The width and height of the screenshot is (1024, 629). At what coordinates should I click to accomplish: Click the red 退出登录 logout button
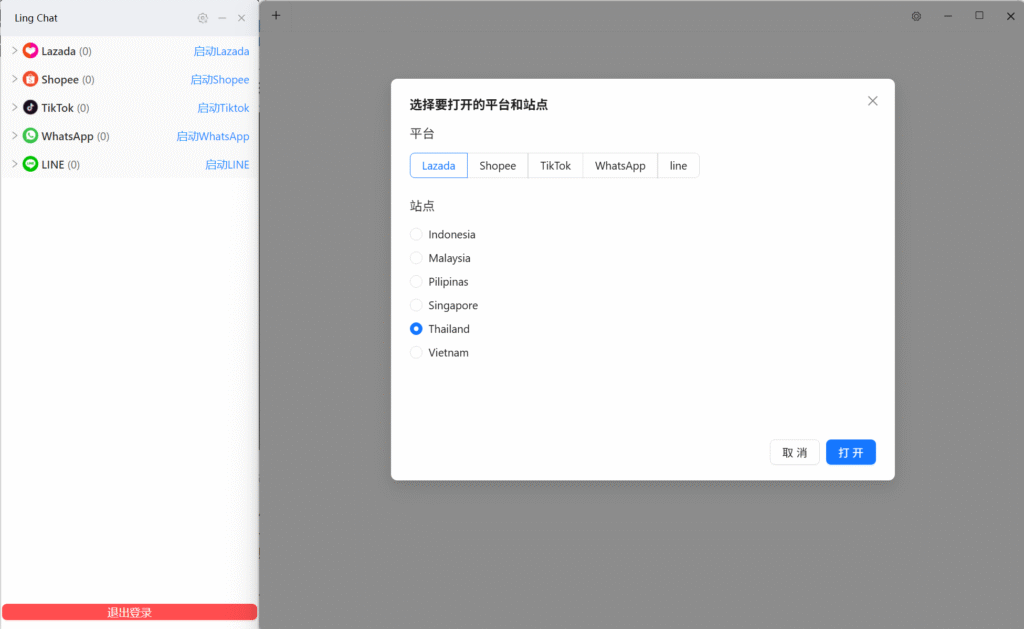(129, 612)
